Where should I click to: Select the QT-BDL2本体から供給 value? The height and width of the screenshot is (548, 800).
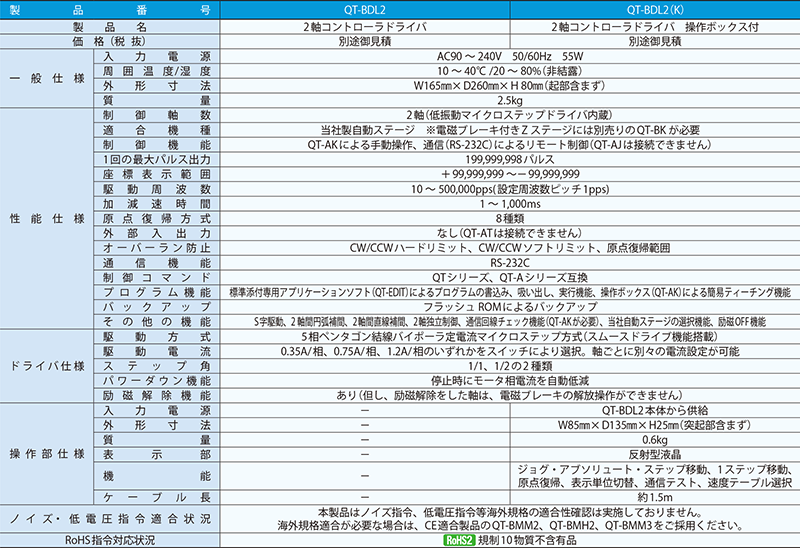point(655,410)
